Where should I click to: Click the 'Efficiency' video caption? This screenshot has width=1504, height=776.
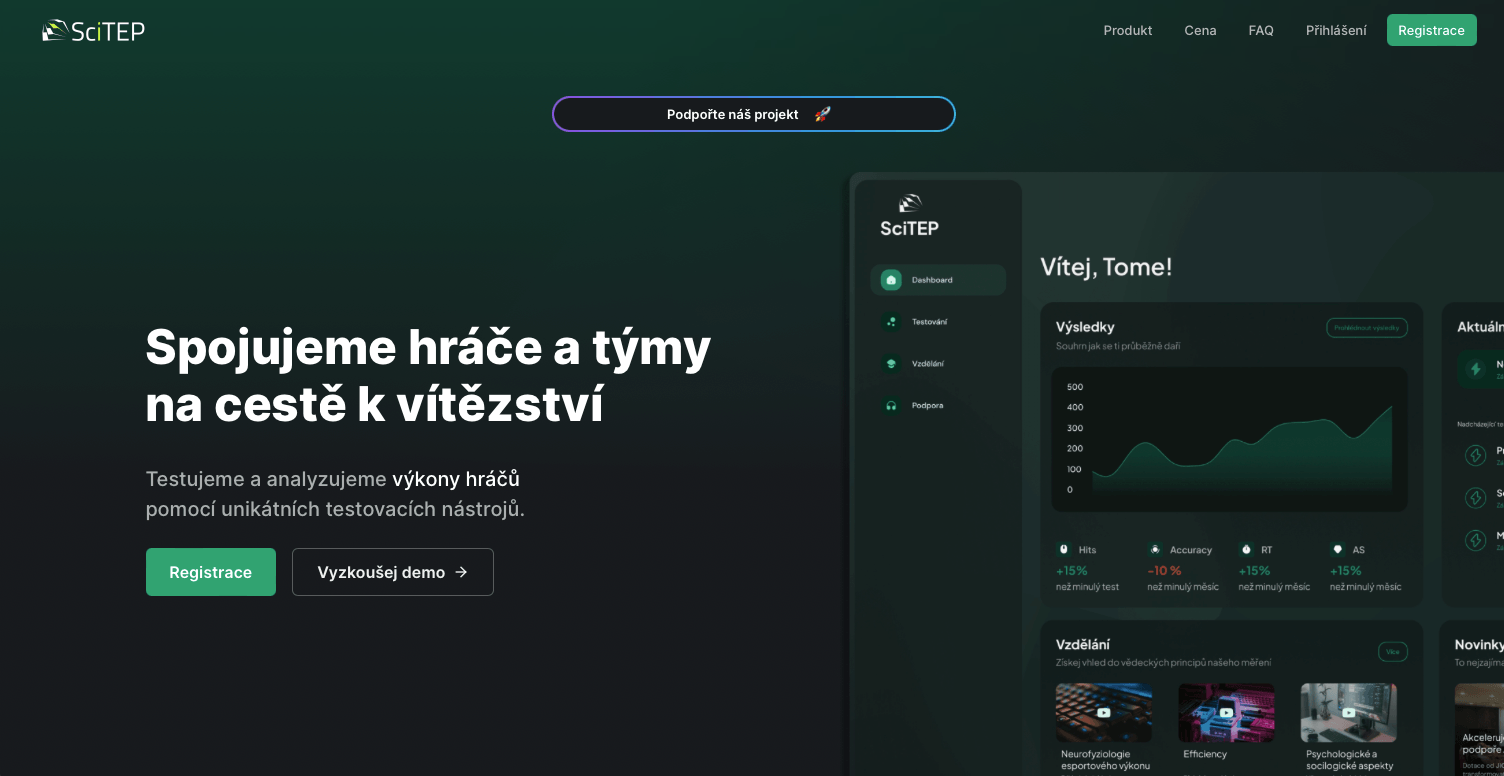click(x=1205, y=754)
